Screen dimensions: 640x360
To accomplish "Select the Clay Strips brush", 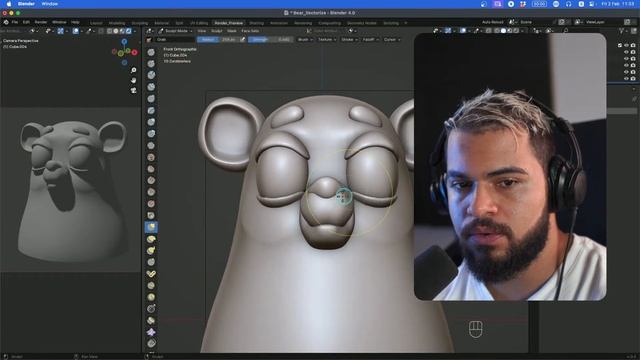I will (x=151, y=87).
